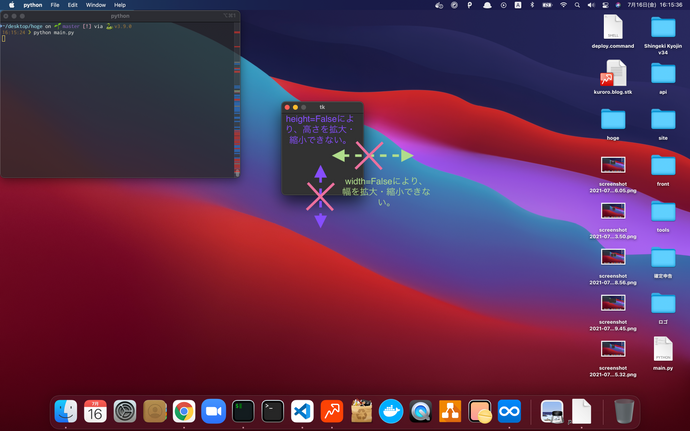Open Spotlight search in the menu bar
Viewport: 690px width, 431px height.
pos(577,5)
